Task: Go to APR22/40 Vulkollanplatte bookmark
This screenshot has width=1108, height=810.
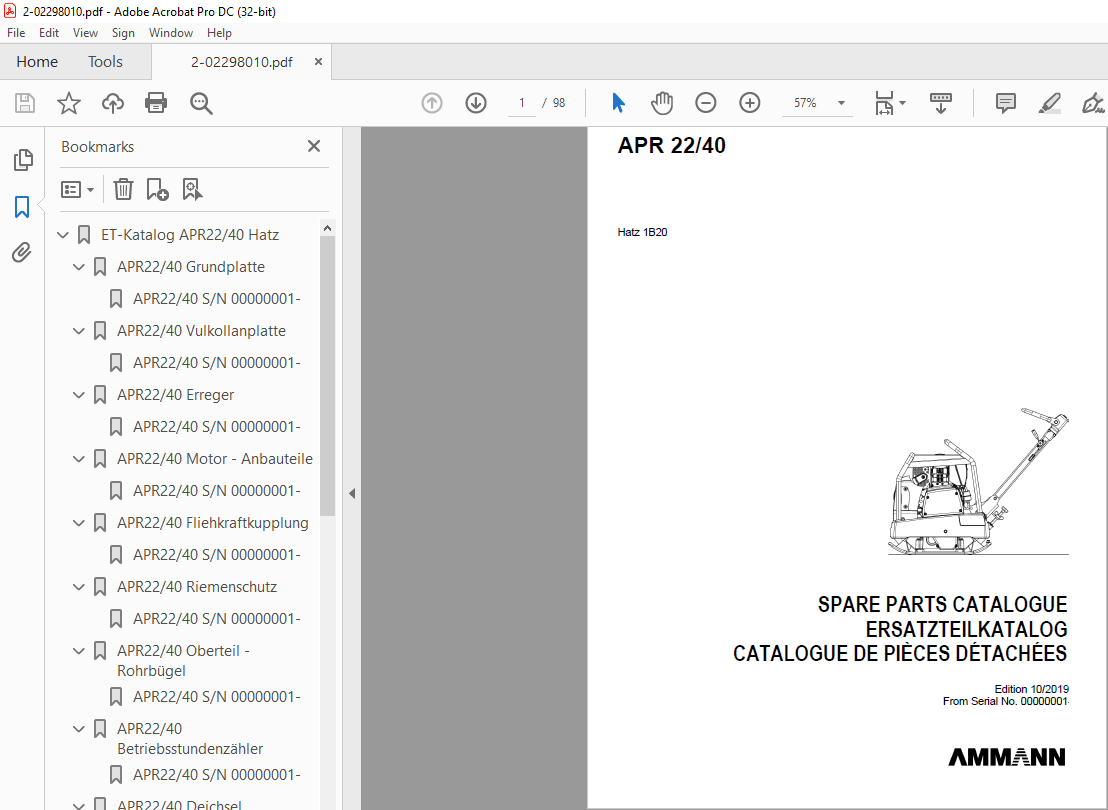Action: 201,331
